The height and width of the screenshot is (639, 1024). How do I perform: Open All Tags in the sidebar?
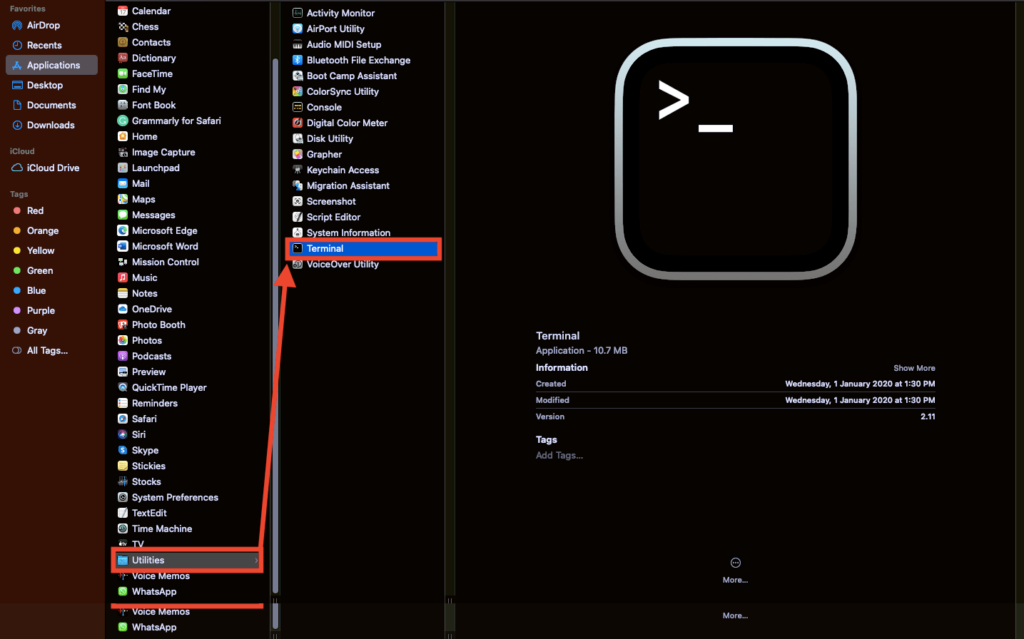(47, 351)
